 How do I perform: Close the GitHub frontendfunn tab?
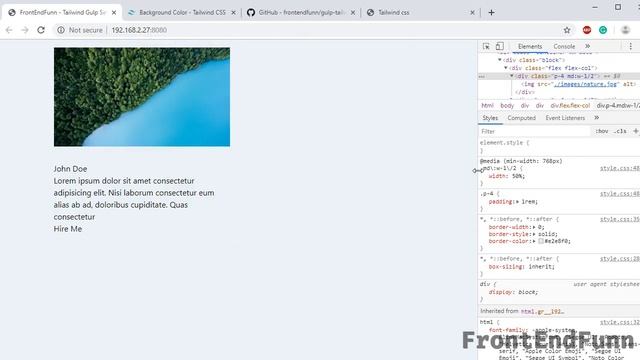pyautogui.click(x=353, y=13)
